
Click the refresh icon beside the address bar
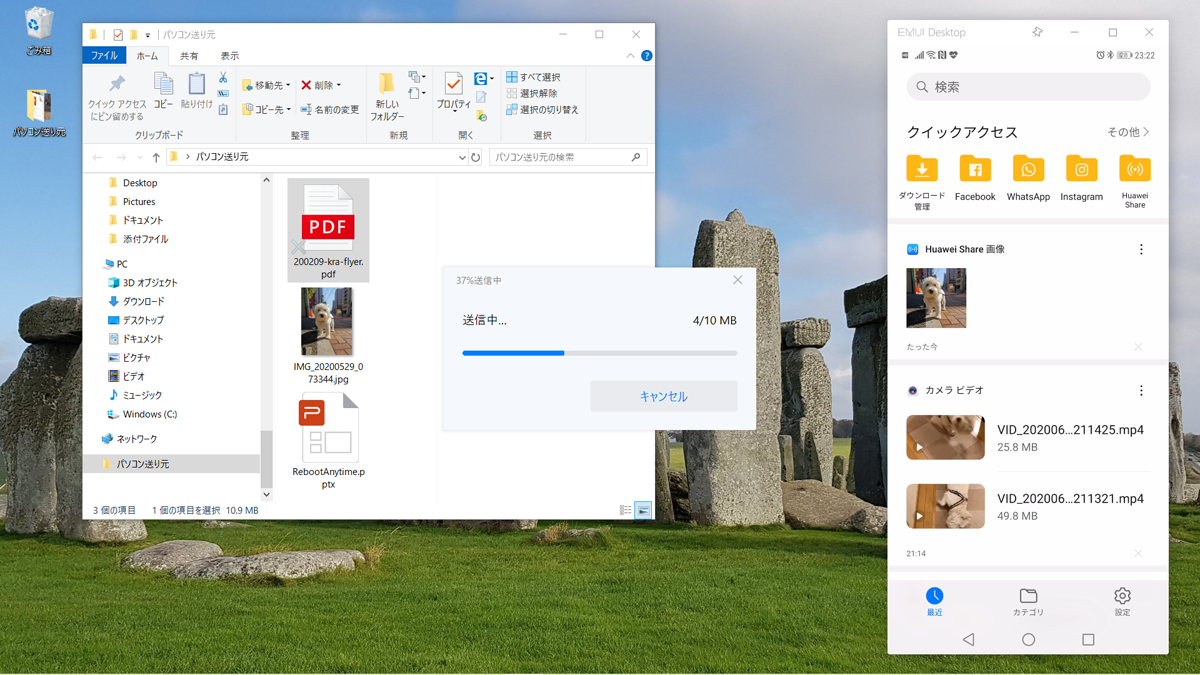pos(476,157)
